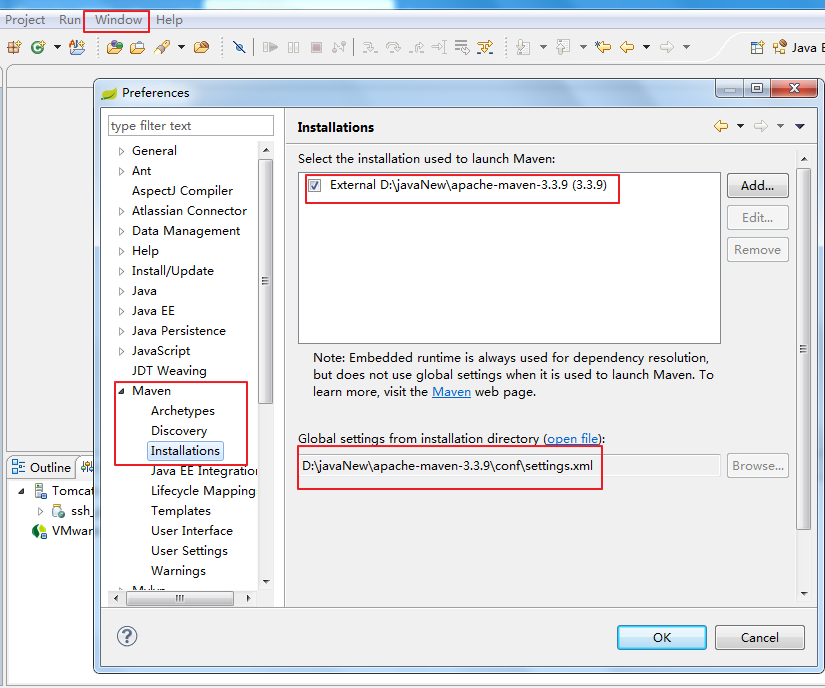The height and width of the screenshot is (688, 825).
Task: Open the Search flashlight dropdown arrow
Action: [x=182, y=47]
